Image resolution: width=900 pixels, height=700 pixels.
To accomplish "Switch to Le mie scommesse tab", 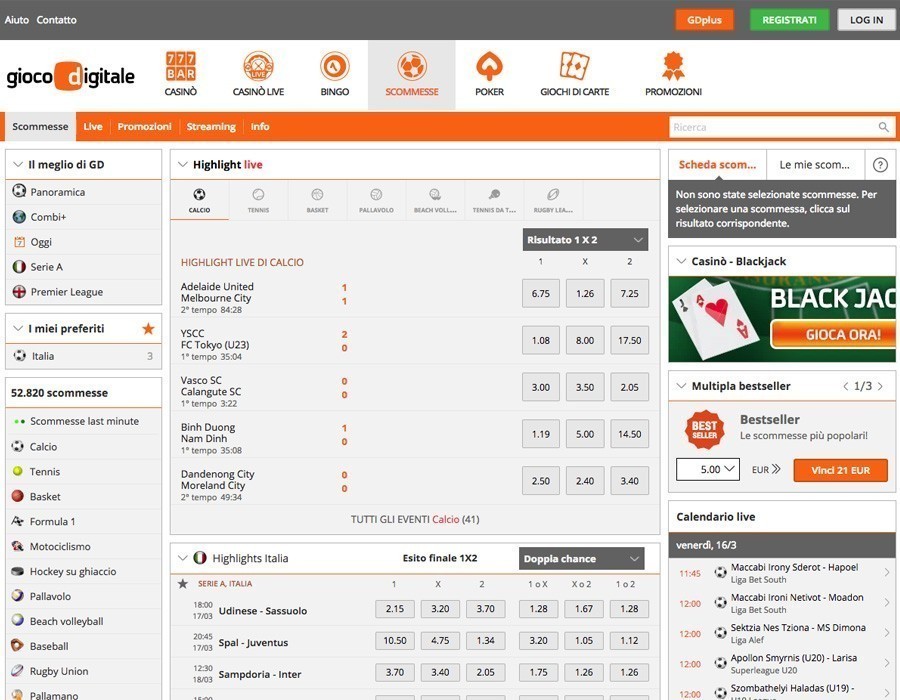I will click(x=815, y=165).
